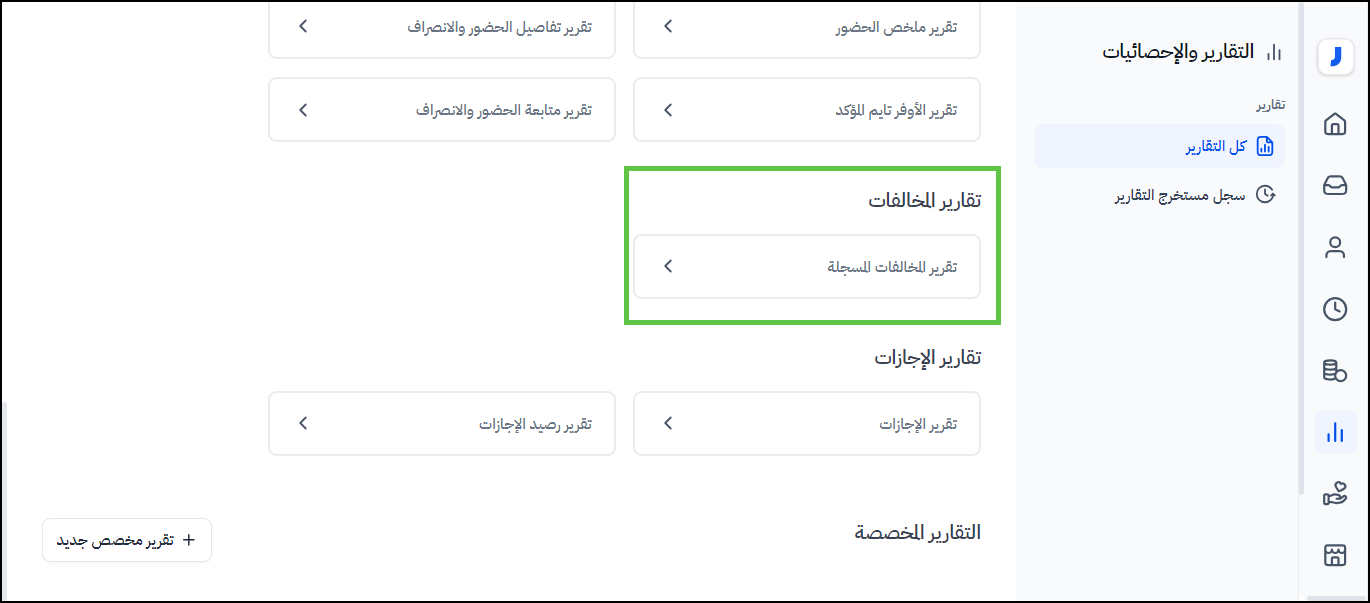Viewport: 1370px width, 603px height.
Task: Select the reports bar chart icon
Action: pos(1334,433)
